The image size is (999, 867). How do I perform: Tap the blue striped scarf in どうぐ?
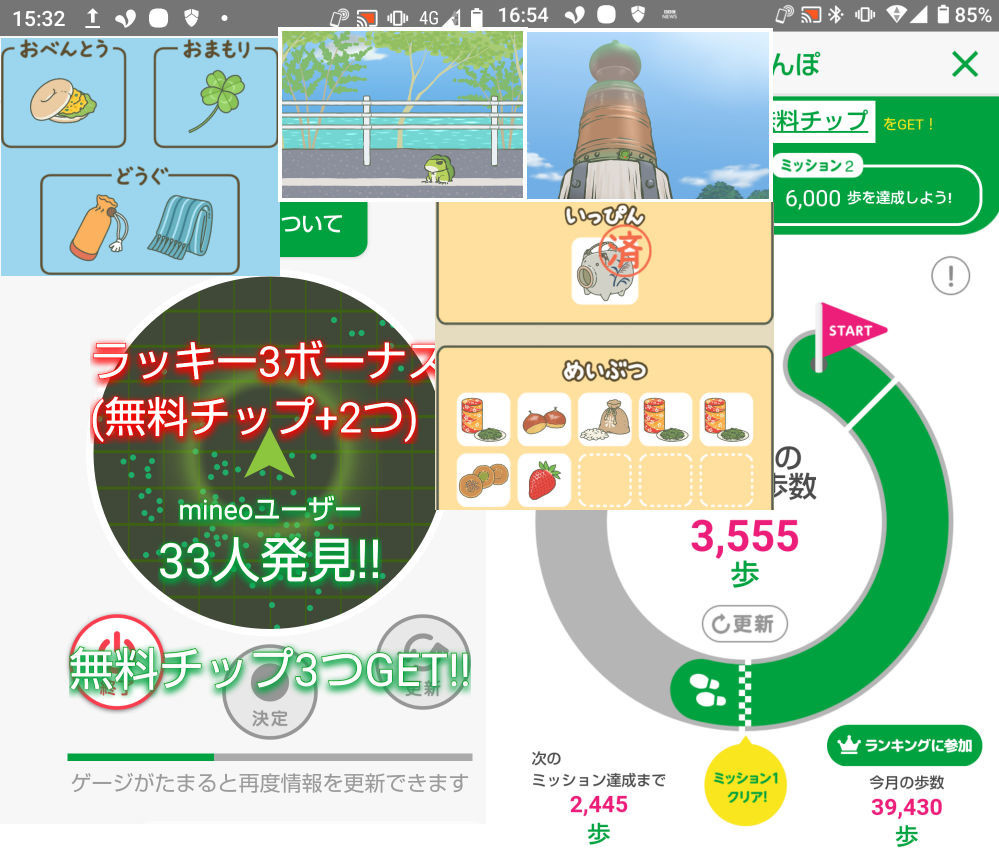(182, 225)
